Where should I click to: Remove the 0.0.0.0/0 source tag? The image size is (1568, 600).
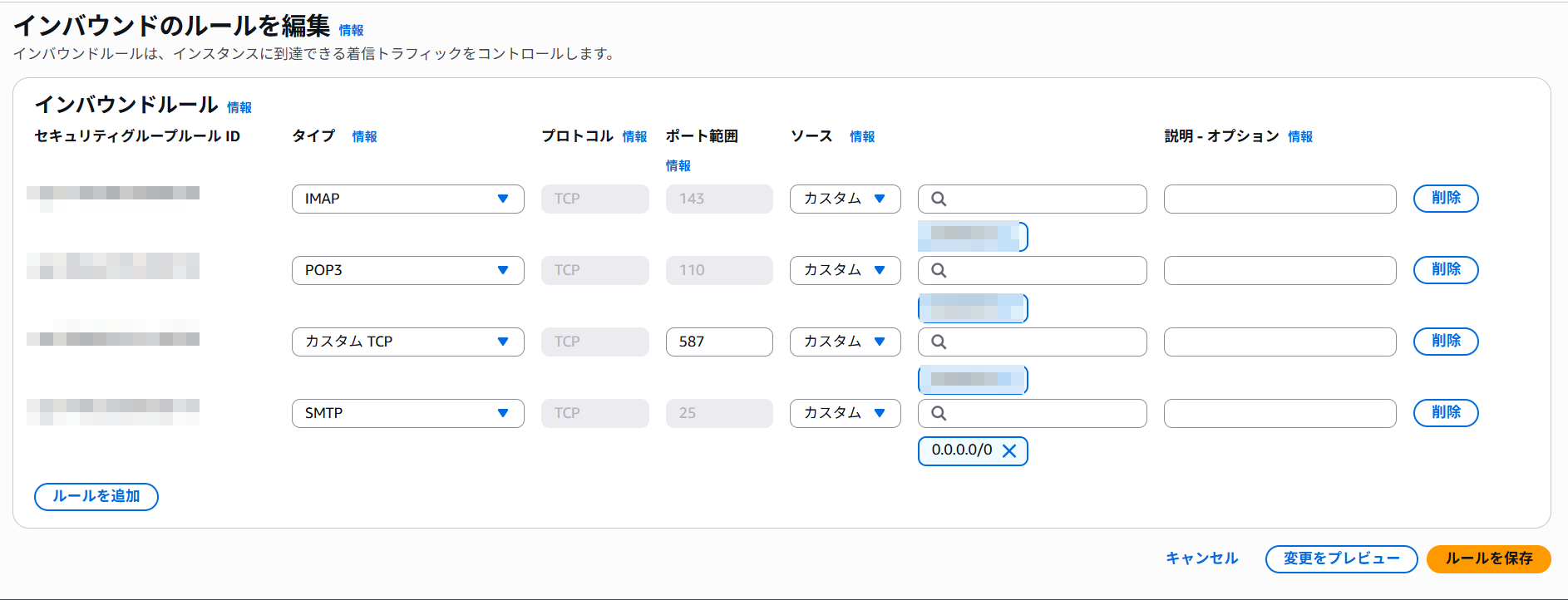(x=1009, y=450)
